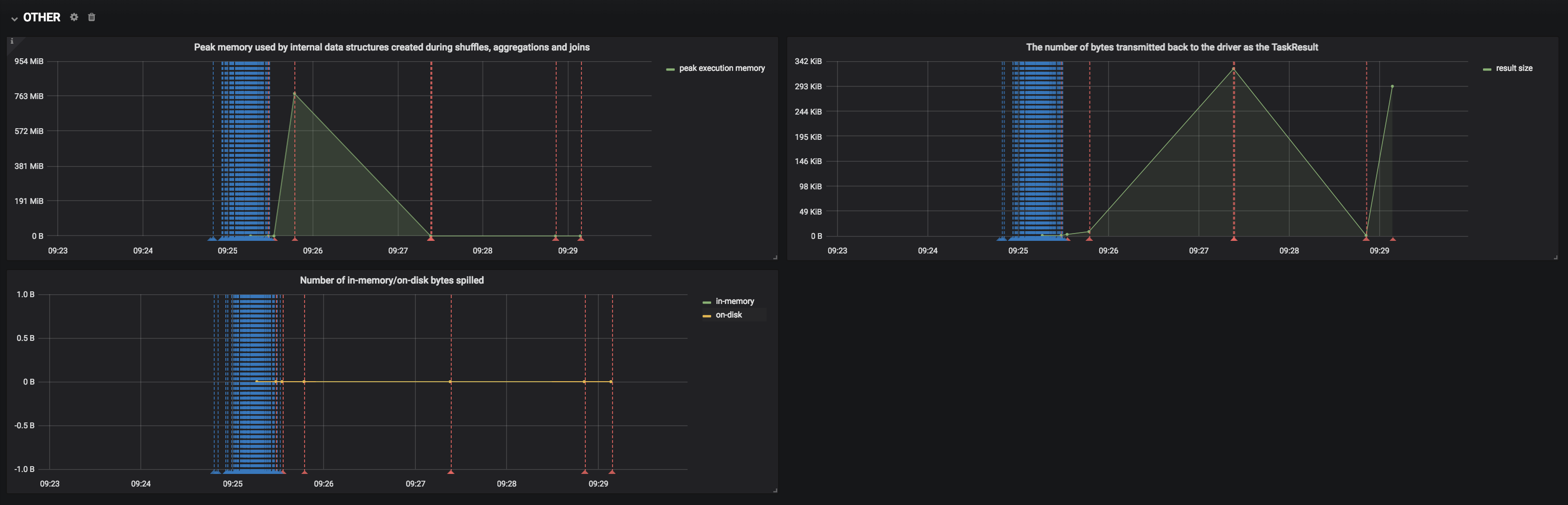Screen dimensions: 1568x505
Task: Toggle the result size legend series
Action: 1514,68
